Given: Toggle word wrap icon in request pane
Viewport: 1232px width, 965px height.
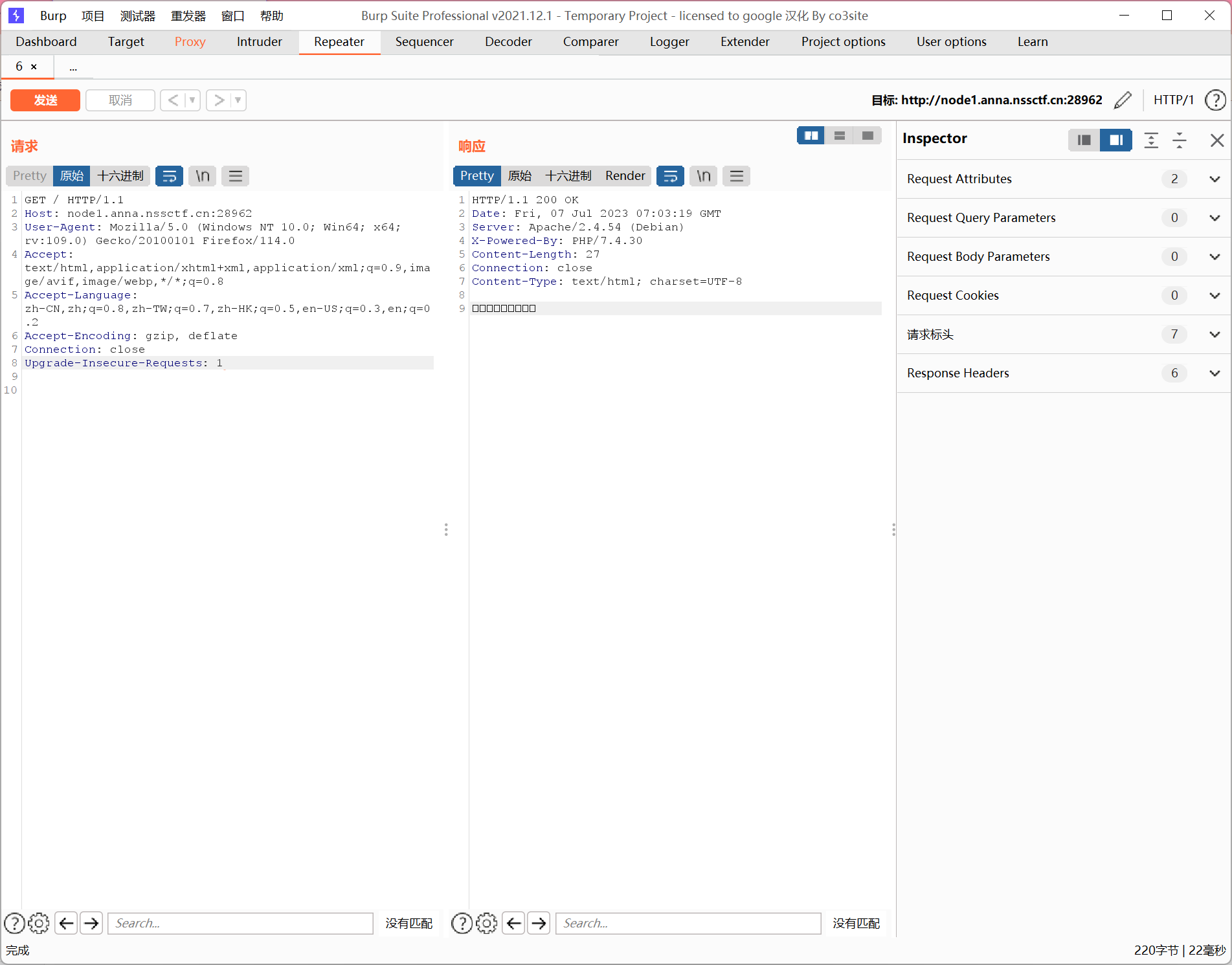Looking at the screenshot, I should point(169,176).
